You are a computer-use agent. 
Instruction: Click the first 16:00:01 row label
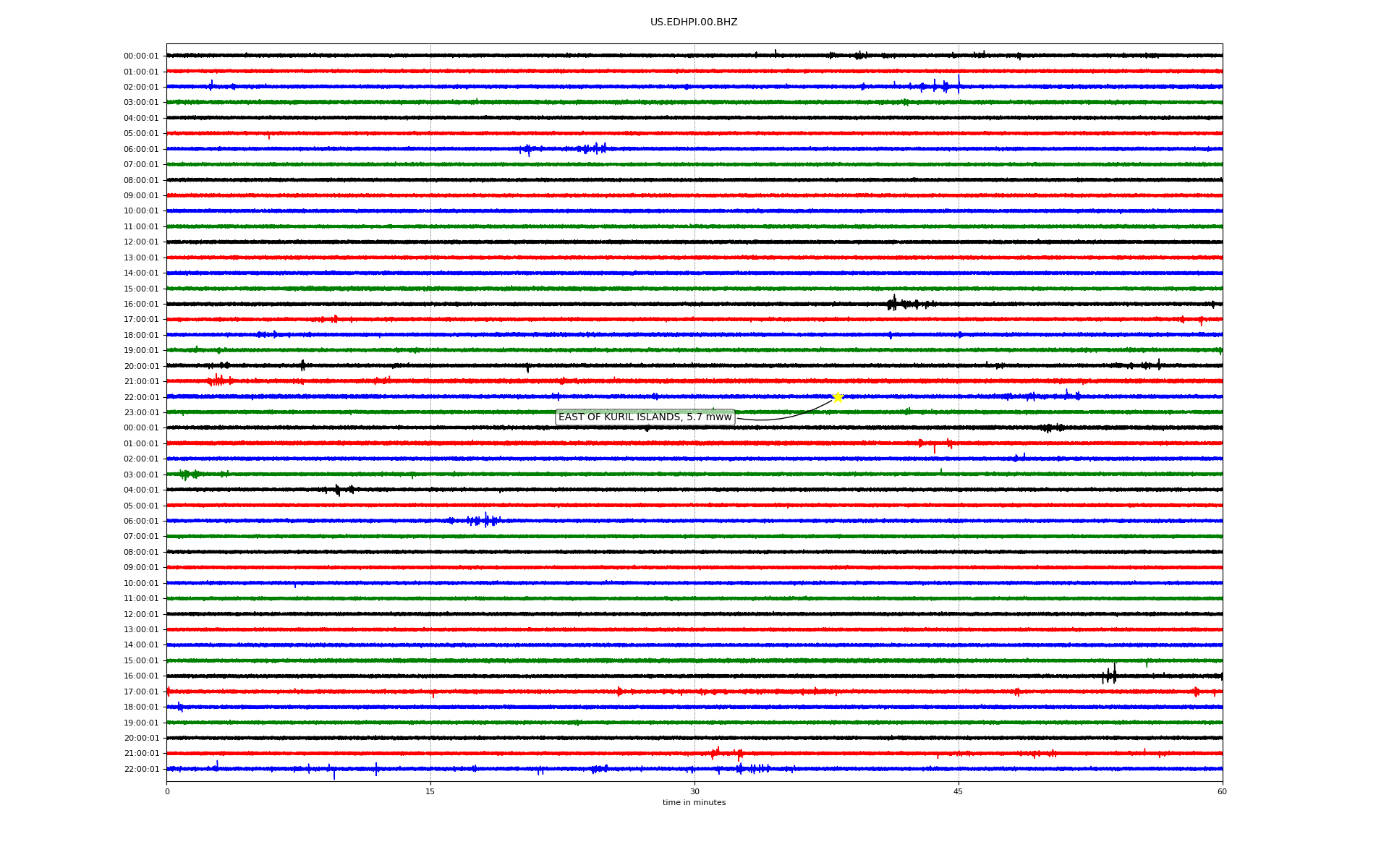click(x=141, y=305)
